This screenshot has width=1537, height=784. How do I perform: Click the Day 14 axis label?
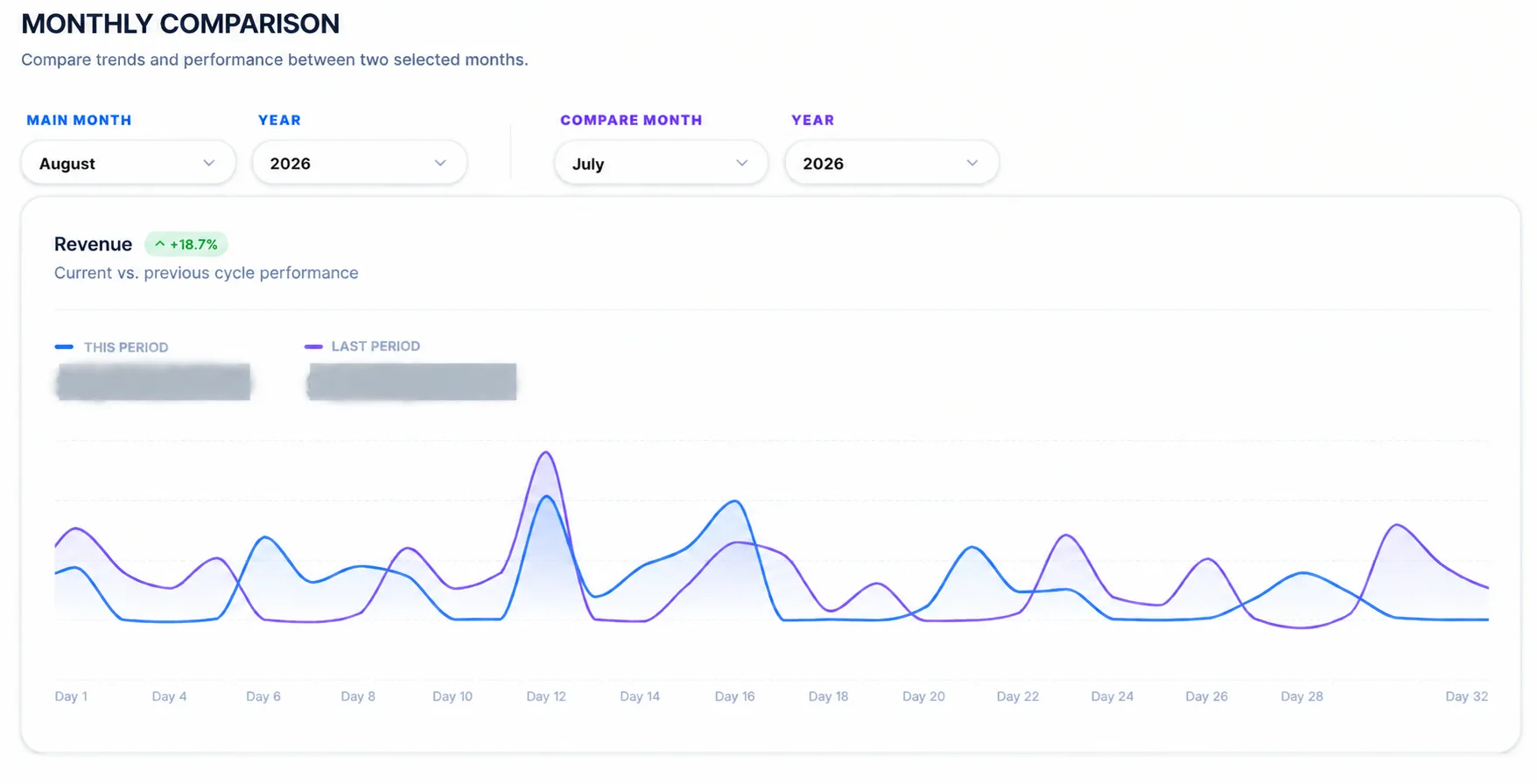click(x=640, y=696)
